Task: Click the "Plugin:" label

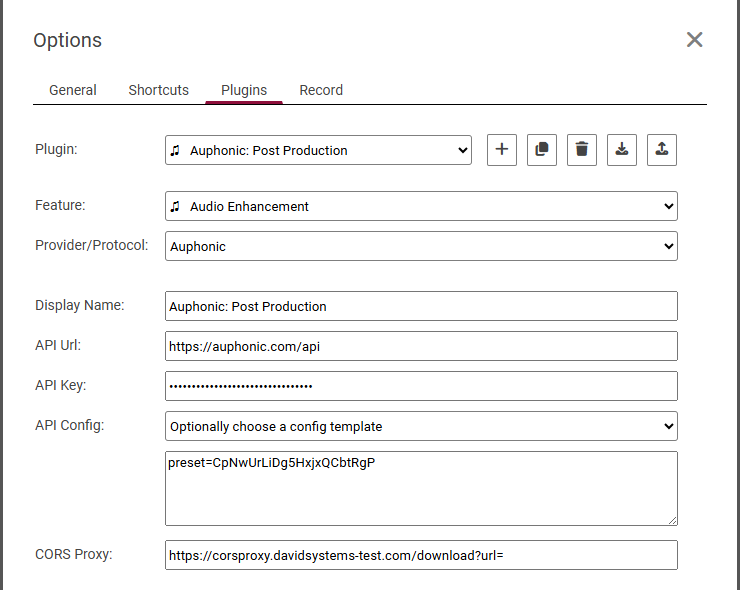Action: 56,149
